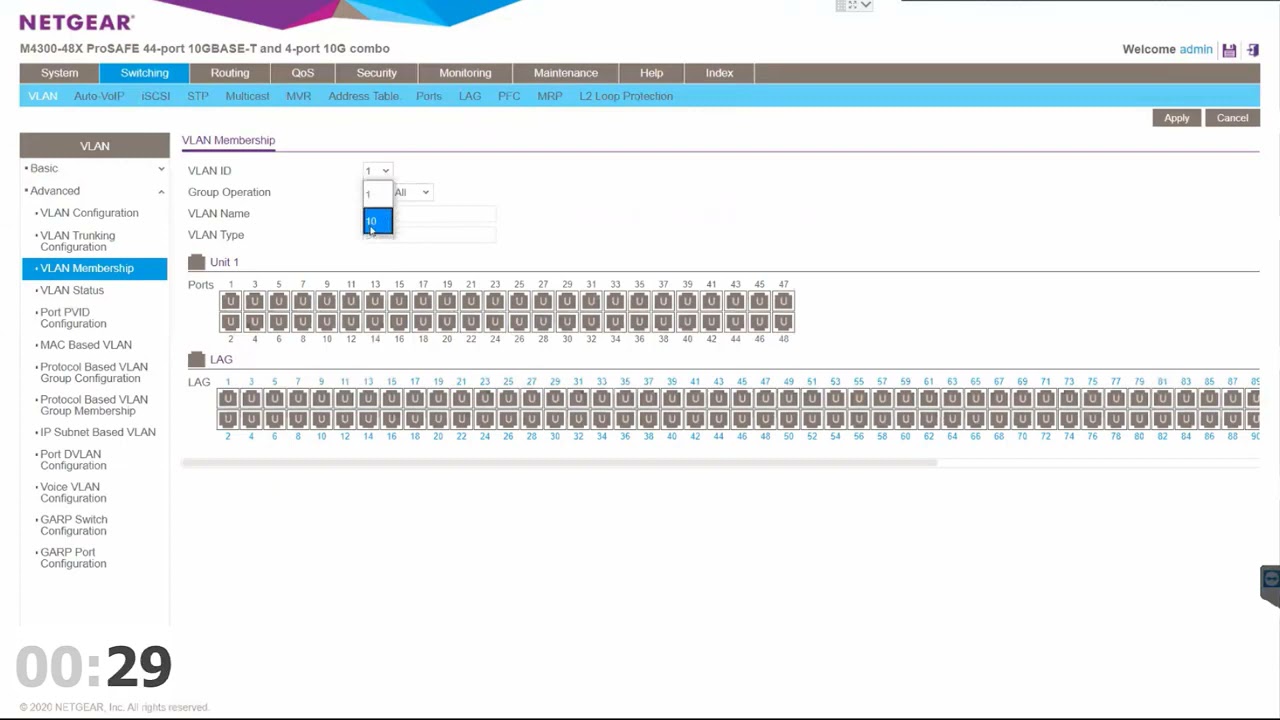1280x720 pixels.
Task: Toggle Unit 1 port 23 membership icon
Action: 495,301
